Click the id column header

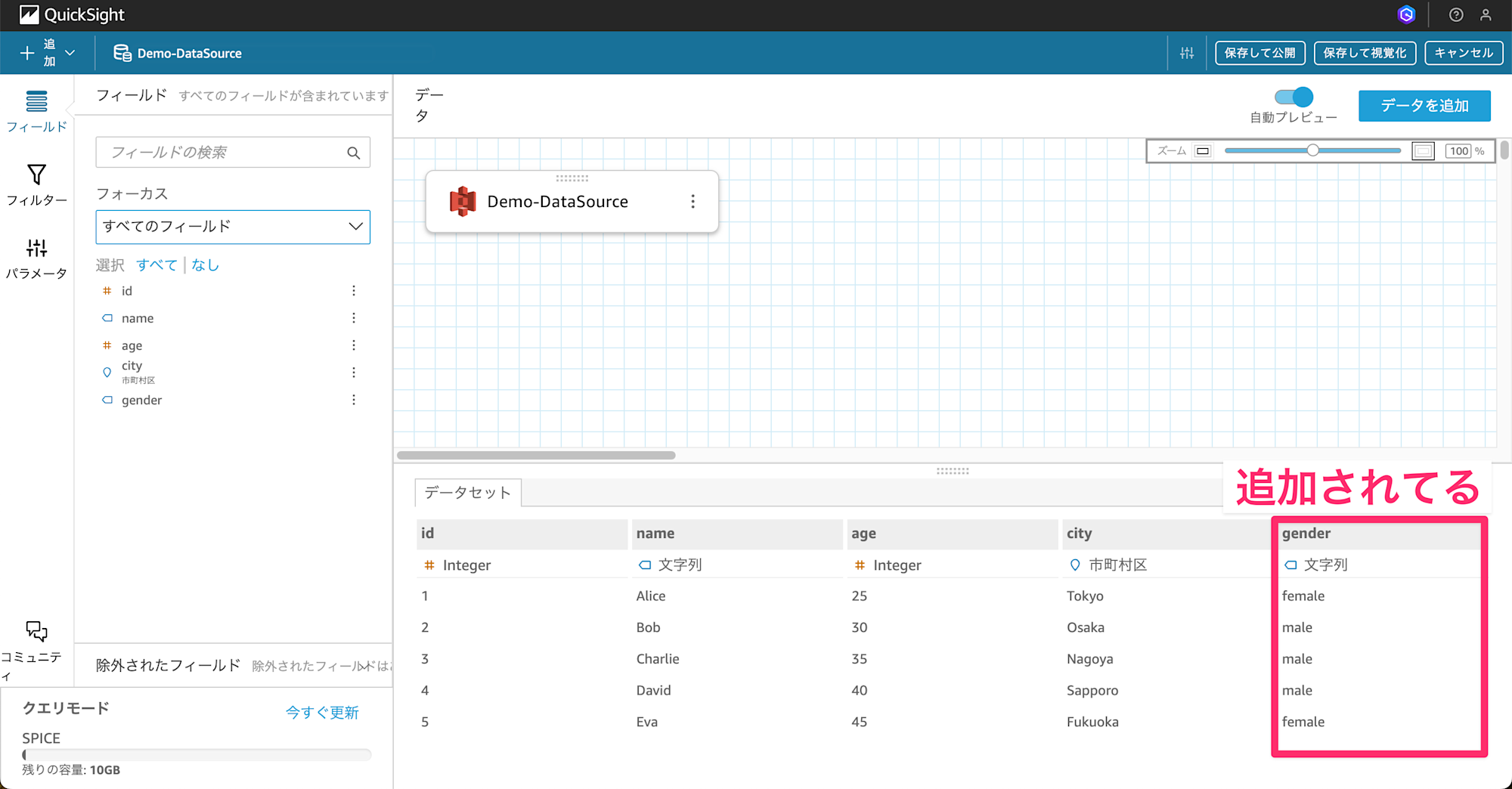[x=522, y=534]
